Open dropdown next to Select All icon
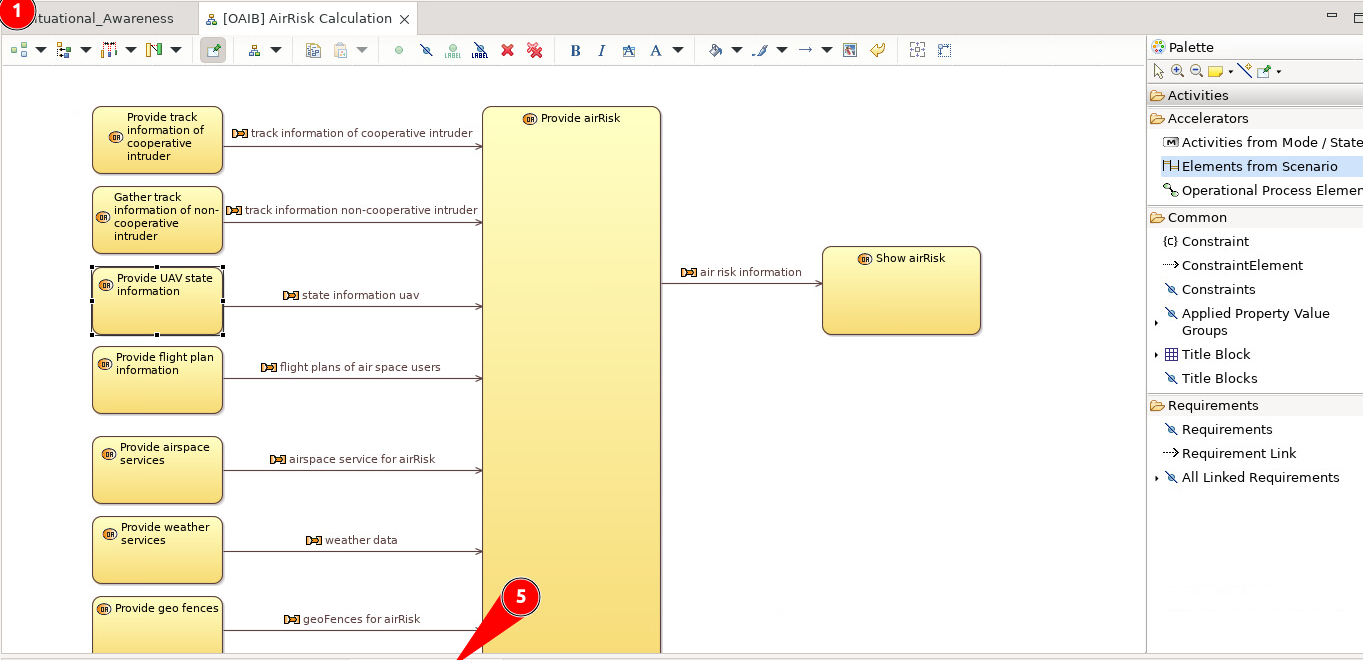This screenshot has width=1363, height=660. coord(86,50)
